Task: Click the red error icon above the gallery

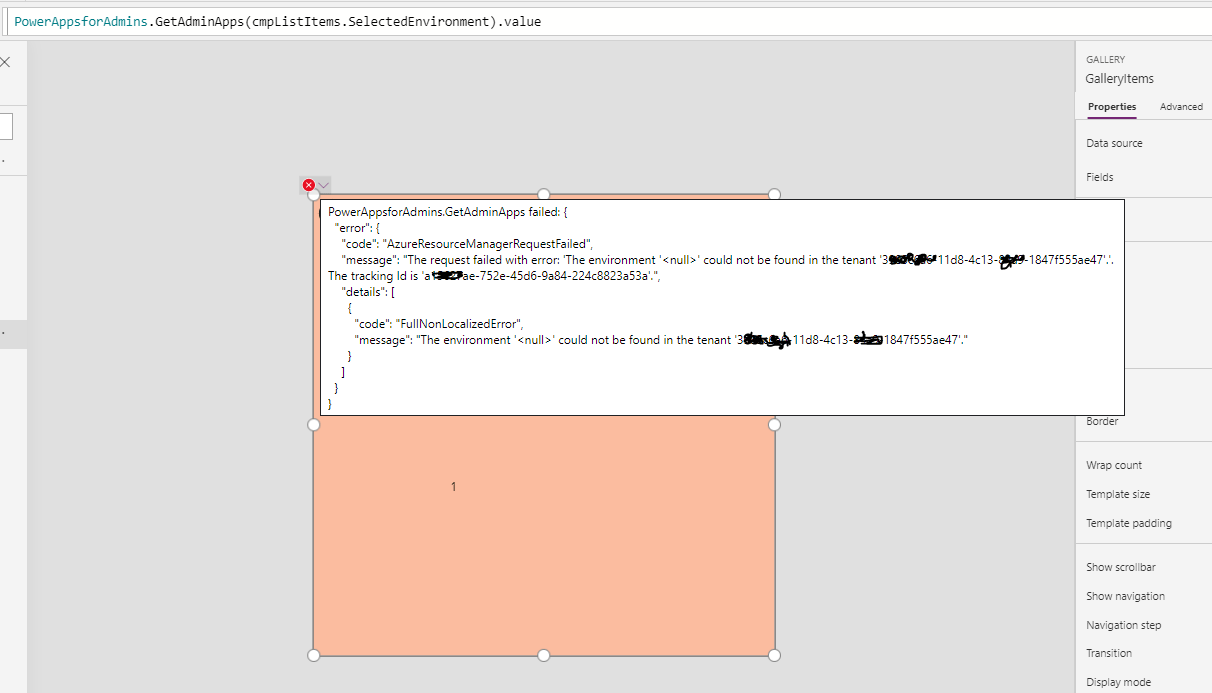Action: [308, 185]
